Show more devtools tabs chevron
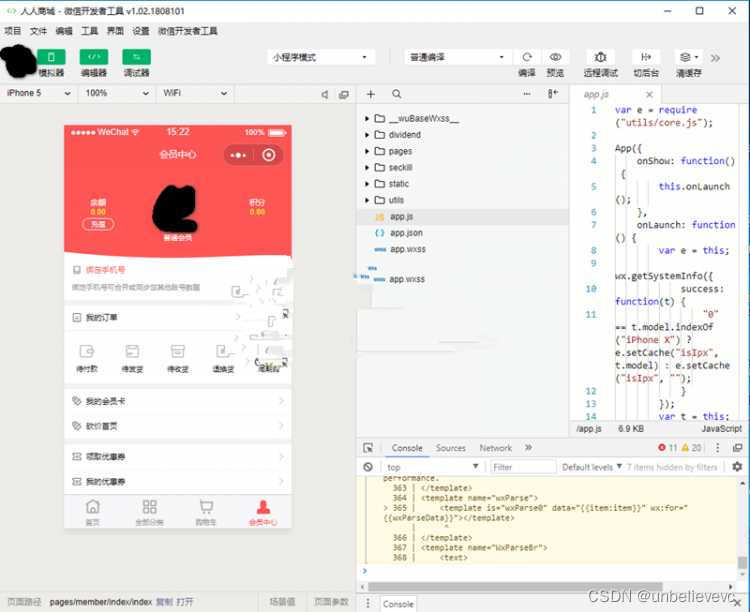750x612 pixels. click(x=528, y=448)
